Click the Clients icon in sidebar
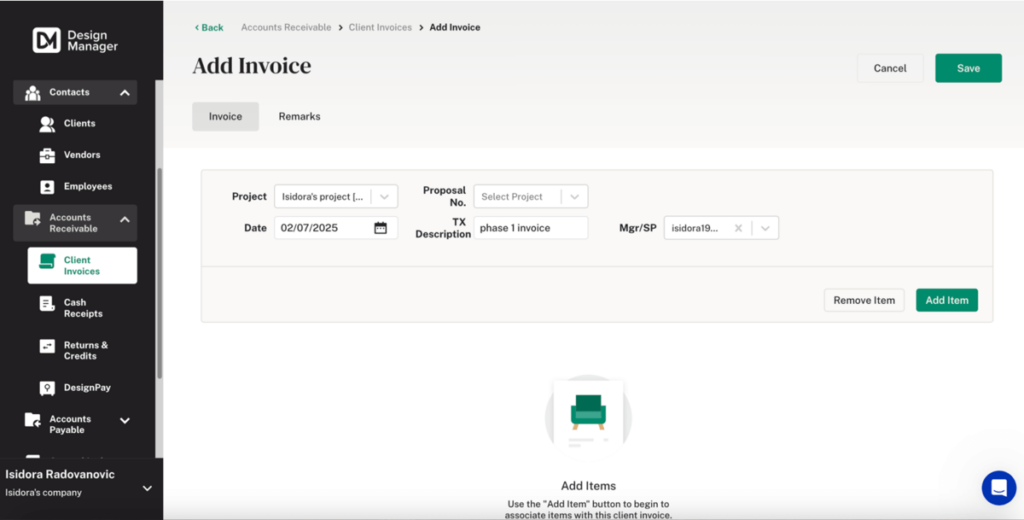Screen dimensions: 1024x520 pos(47,123)
